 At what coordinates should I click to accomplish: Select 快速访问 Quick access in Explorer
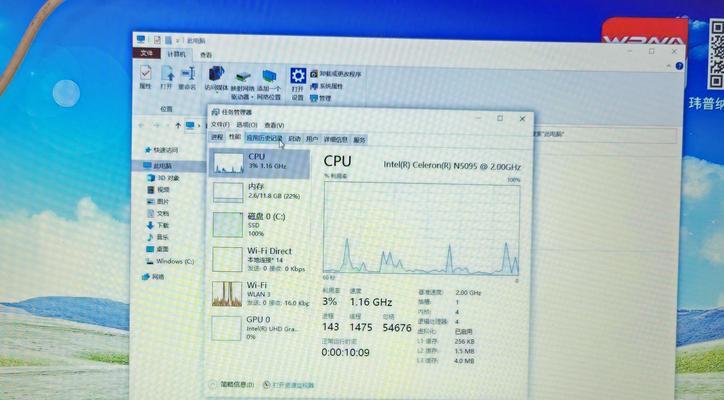pos(161,150)
